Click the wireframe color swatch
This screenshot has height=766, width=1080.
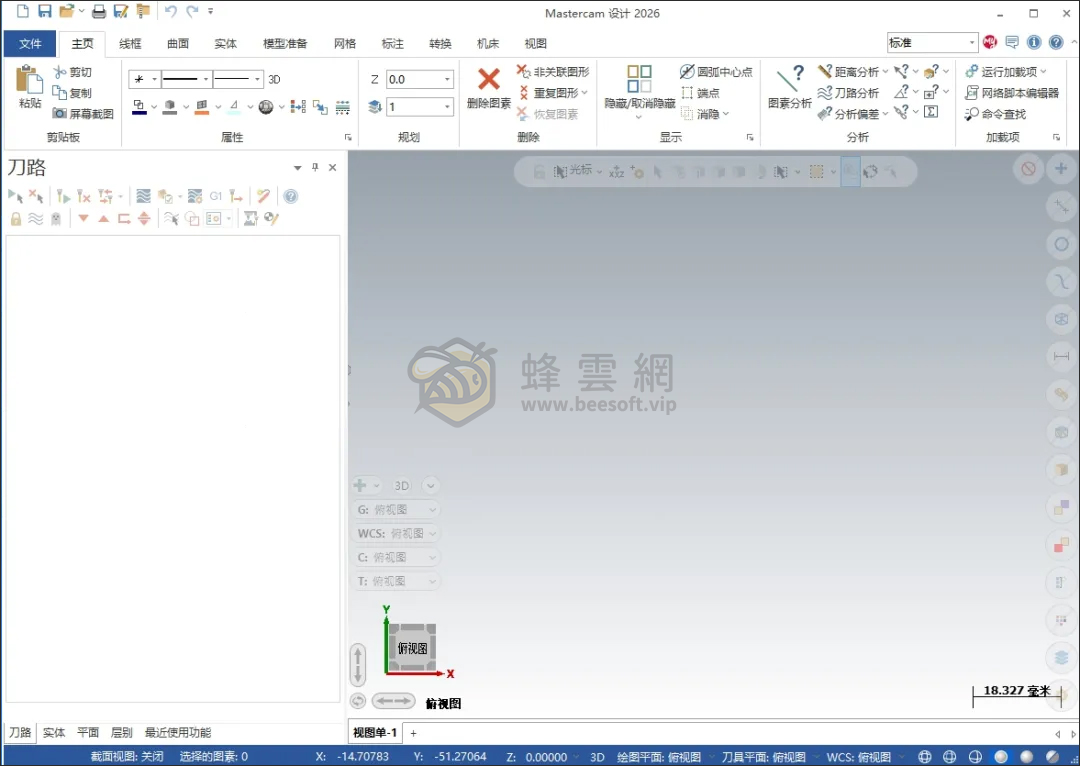(139, 107)
